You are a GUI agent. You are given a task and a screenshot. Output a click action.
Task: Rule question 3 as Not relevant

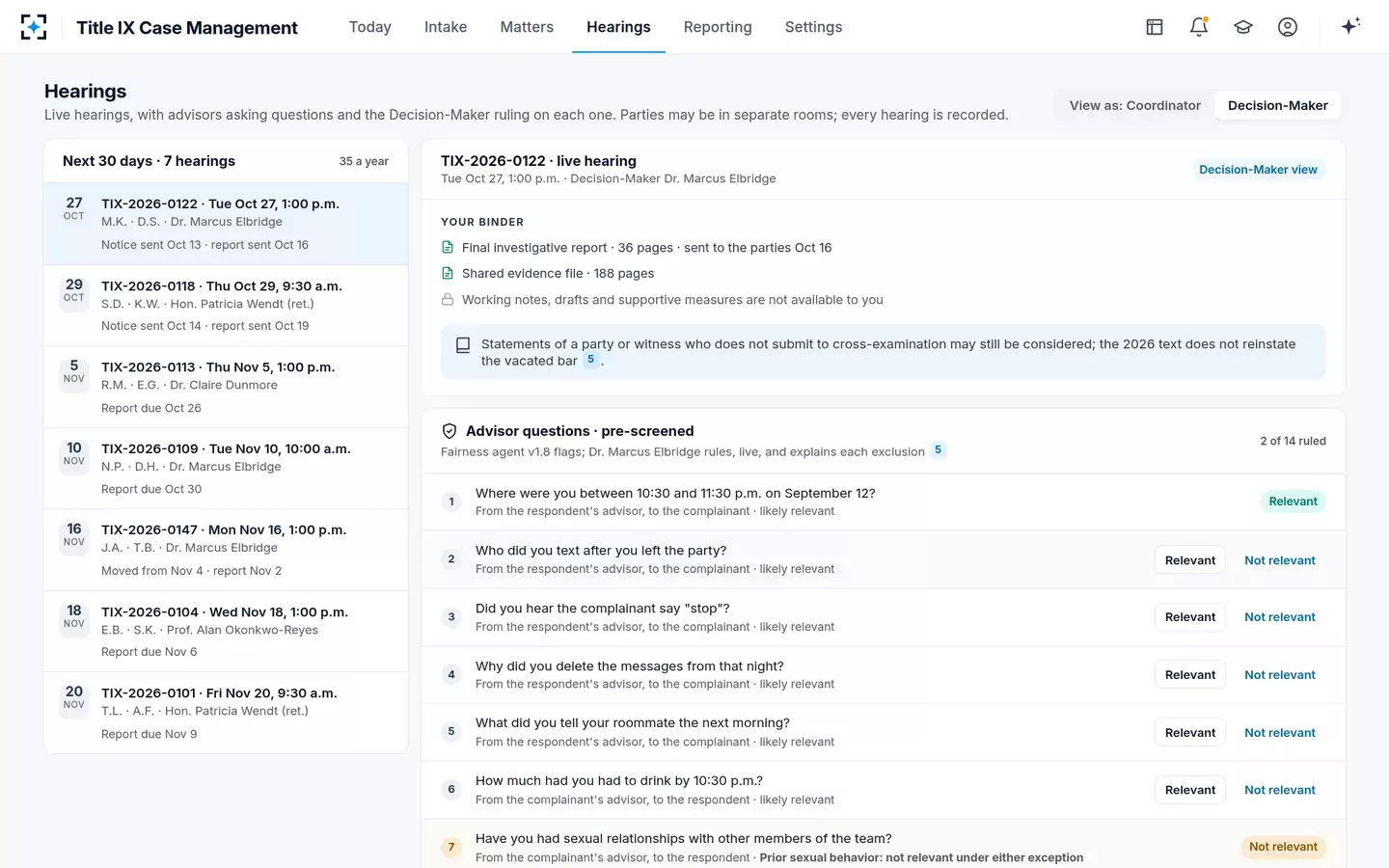tap(1280, 617)
